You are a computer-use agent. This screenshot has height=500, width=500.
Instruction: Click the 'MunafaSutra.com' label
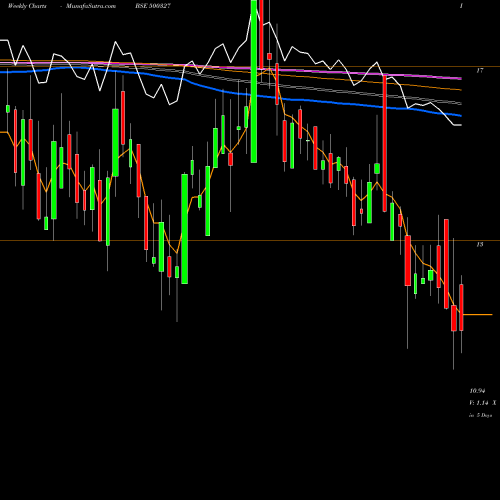tap(91, 6)
